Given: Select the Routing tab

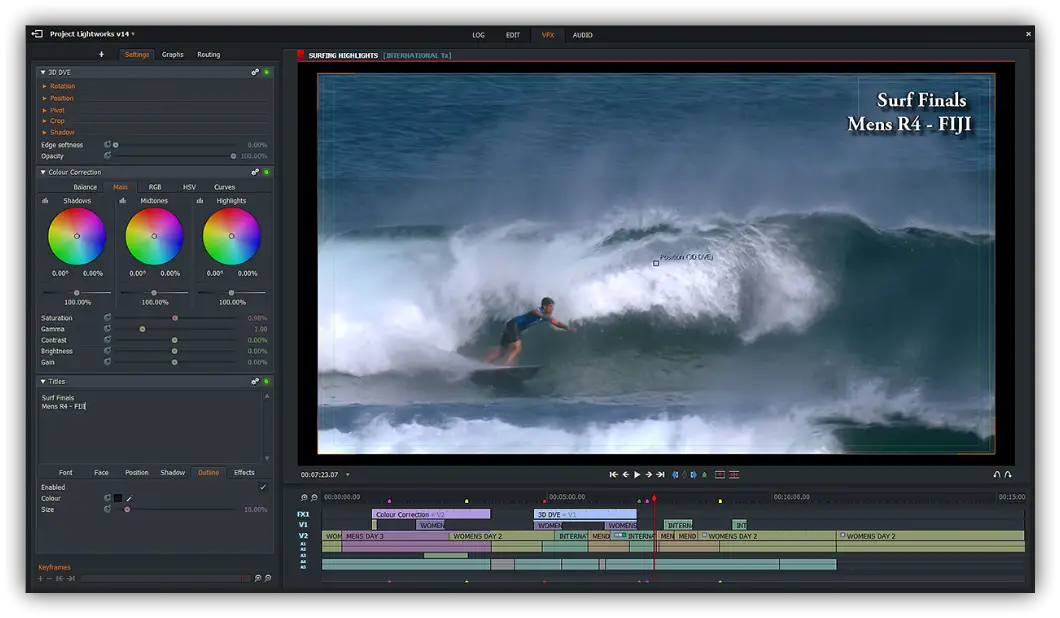Looking at the screenshot, I should [208, 55].
